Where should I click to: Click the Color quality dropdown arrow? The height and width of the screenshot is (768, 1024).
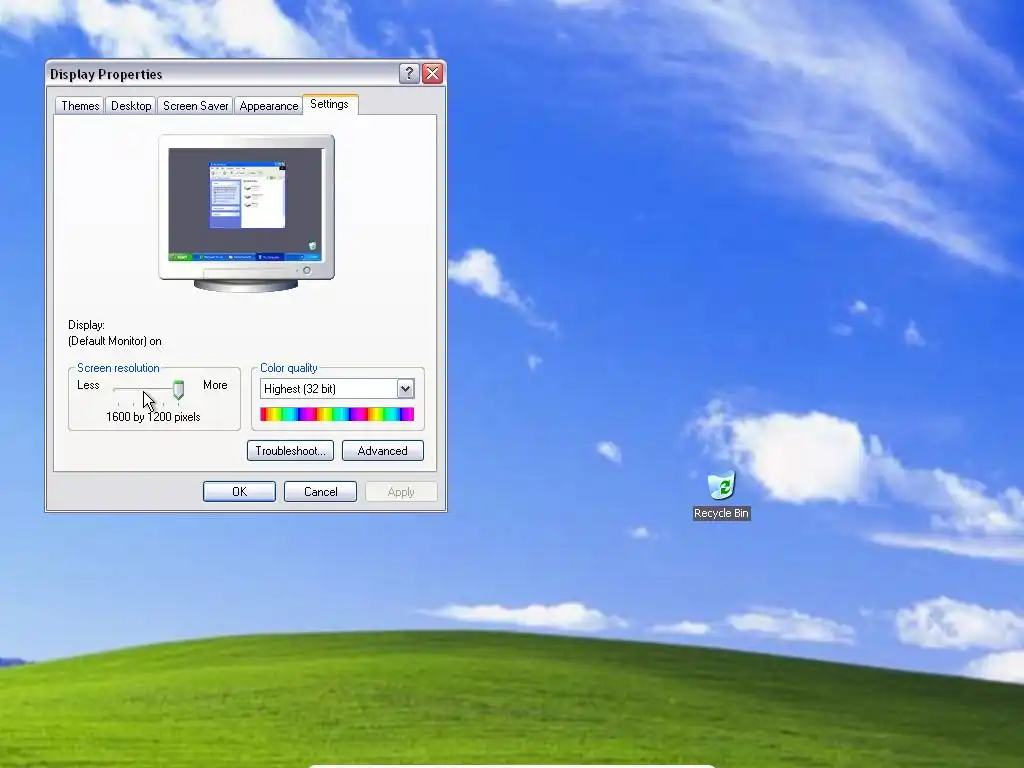(406, 389)
